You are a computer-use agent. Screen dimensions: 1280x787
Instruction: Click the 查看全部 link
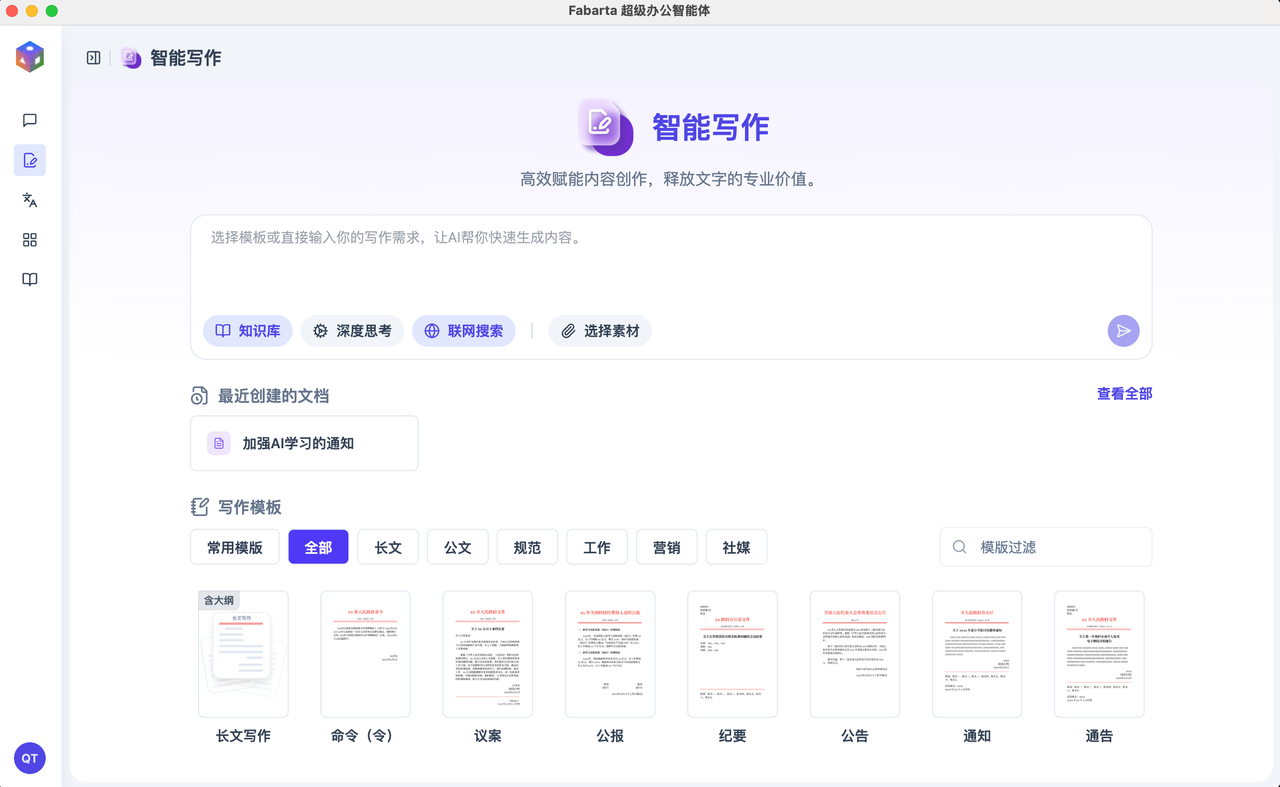[x=1124, y=394]
